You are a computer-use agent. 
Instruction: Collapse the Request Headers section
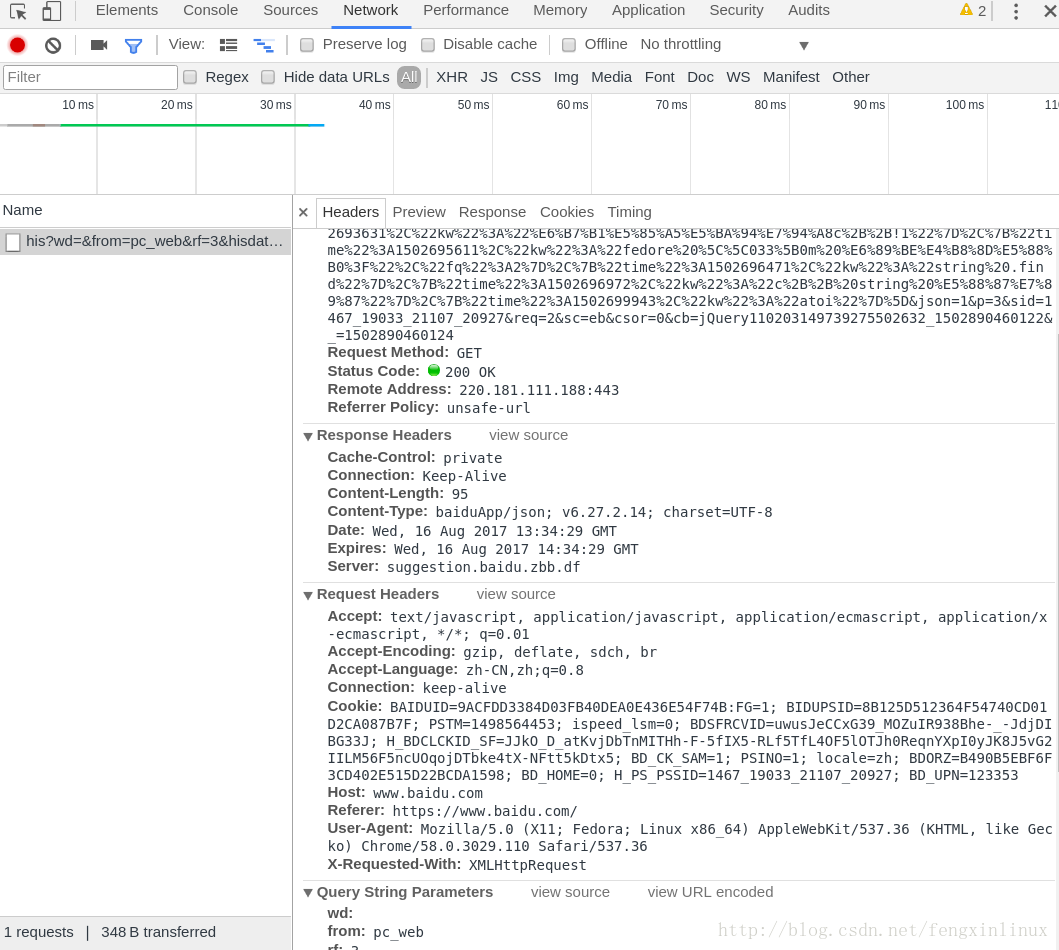(x=308, y=595)
